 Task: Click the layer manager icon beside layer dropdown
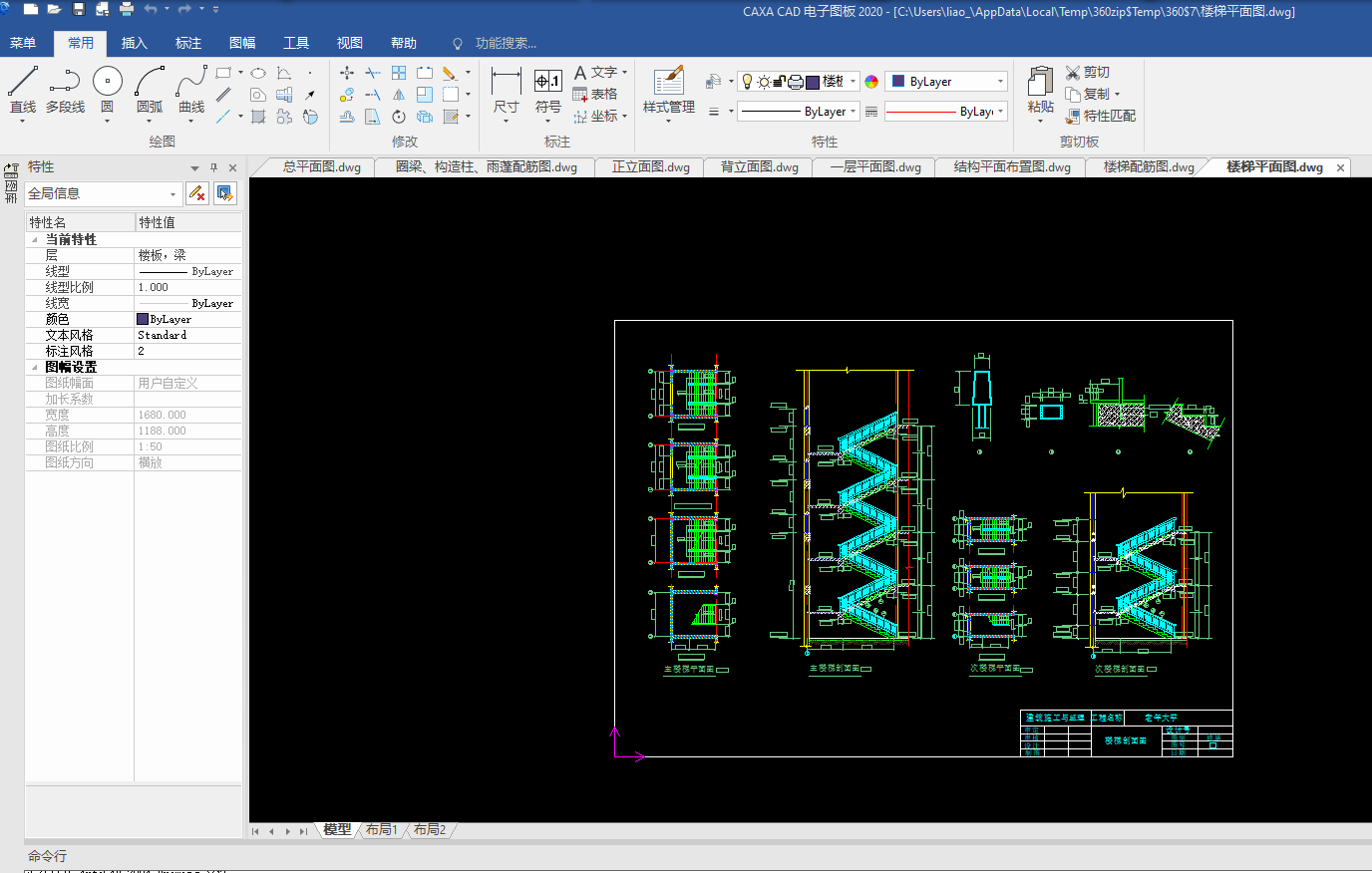click(713, 82)
